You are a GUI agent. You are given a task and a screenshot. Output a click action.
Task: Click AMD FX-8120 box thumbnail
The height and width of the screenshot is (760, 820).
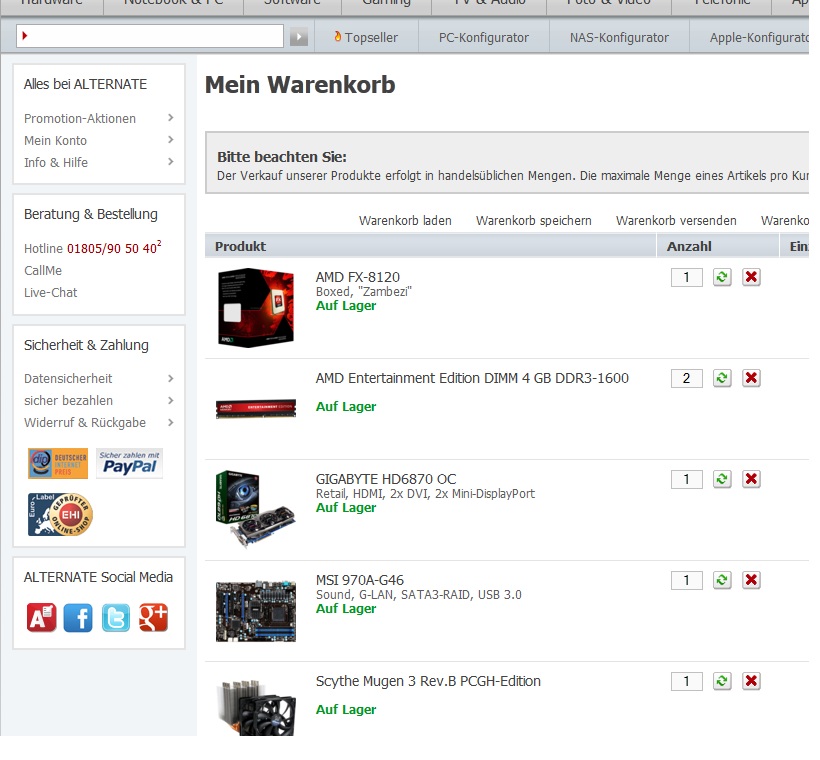click(x=256, y=308)
